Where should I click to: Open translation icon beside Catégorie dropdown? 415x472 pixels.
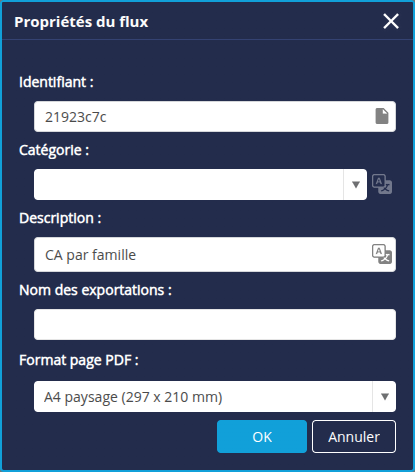click(x=382, y=184)
